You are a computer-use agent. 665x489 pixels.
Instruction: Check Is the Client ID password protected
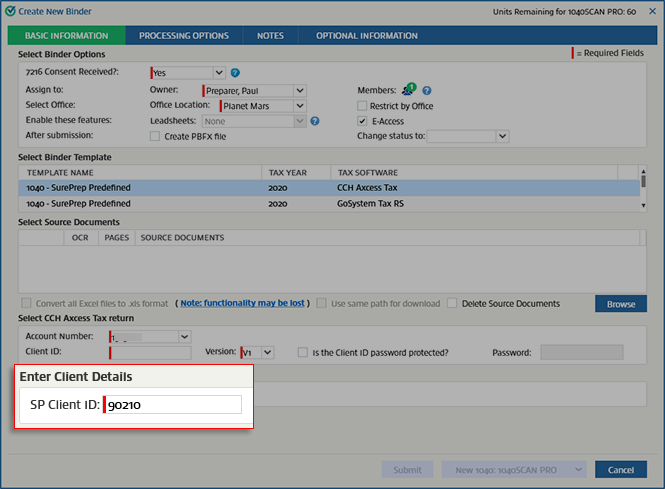(303, 352)
